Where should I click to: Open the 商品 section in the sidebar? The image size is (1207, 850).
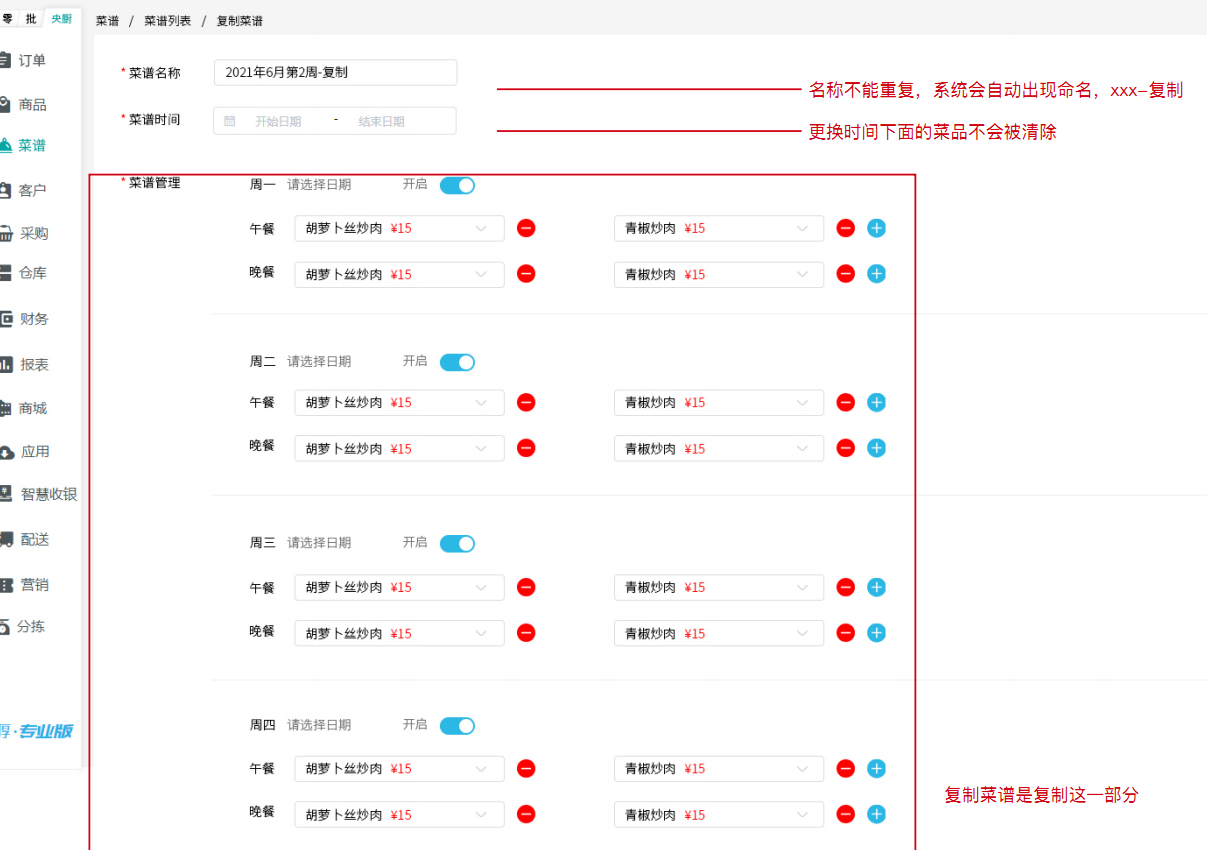32,104
